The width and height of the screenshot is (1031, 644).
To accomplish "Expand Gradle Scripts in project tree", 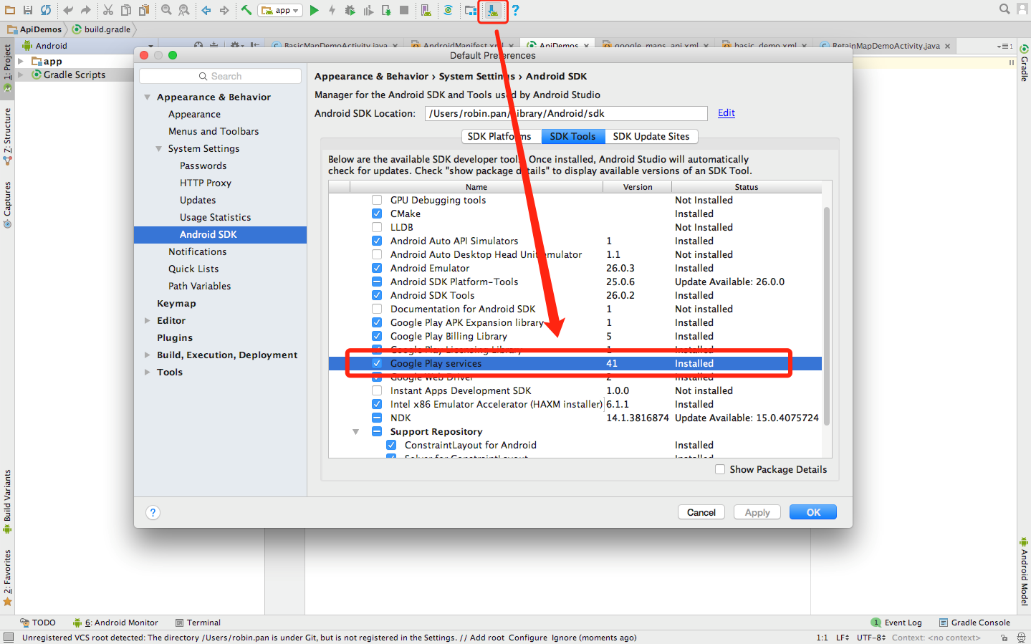I will pyautogui.click(x=21, y=74).
